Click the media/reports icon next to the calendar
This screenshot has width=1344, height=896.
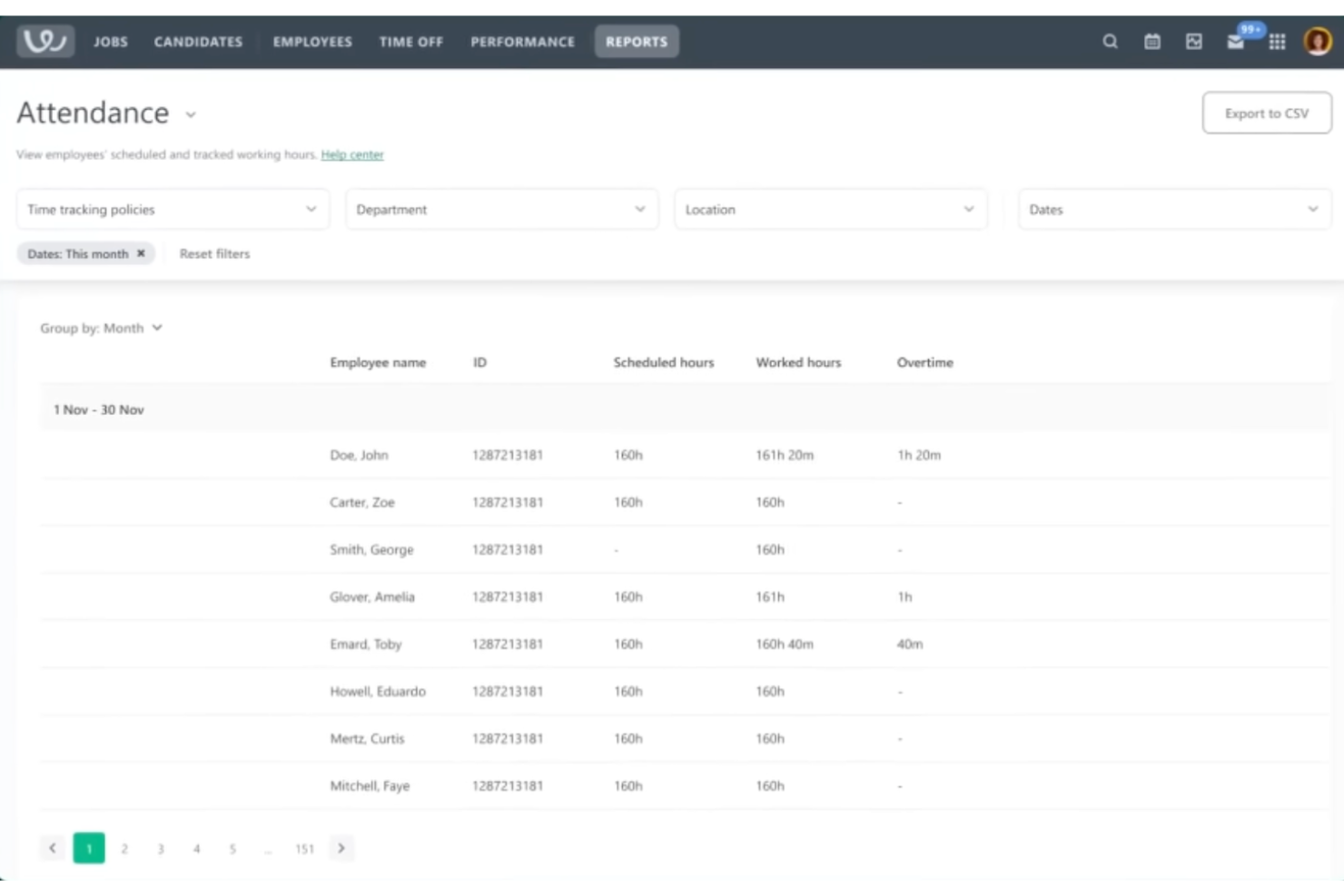click(x=1193, y=42)
